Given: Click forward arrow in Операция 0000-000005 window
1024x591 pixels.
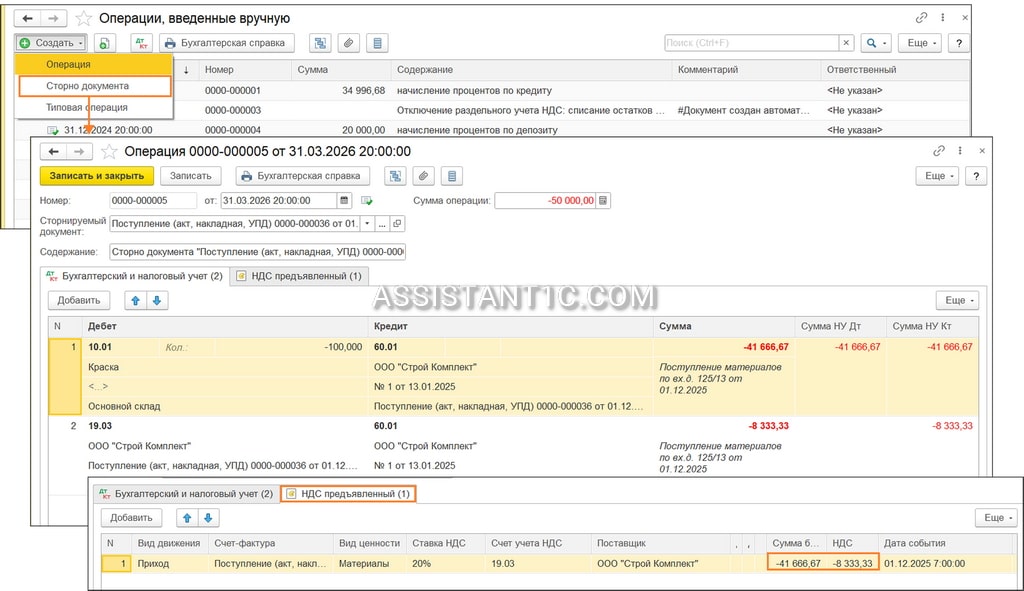Looking at the screenshot, I should pos(79,152).
